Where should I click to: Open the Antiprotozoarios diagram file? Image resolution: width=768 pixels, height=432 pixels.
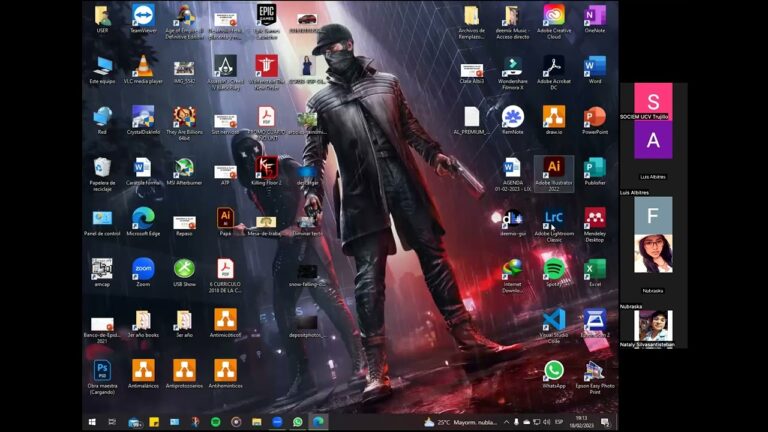point(184,374)
